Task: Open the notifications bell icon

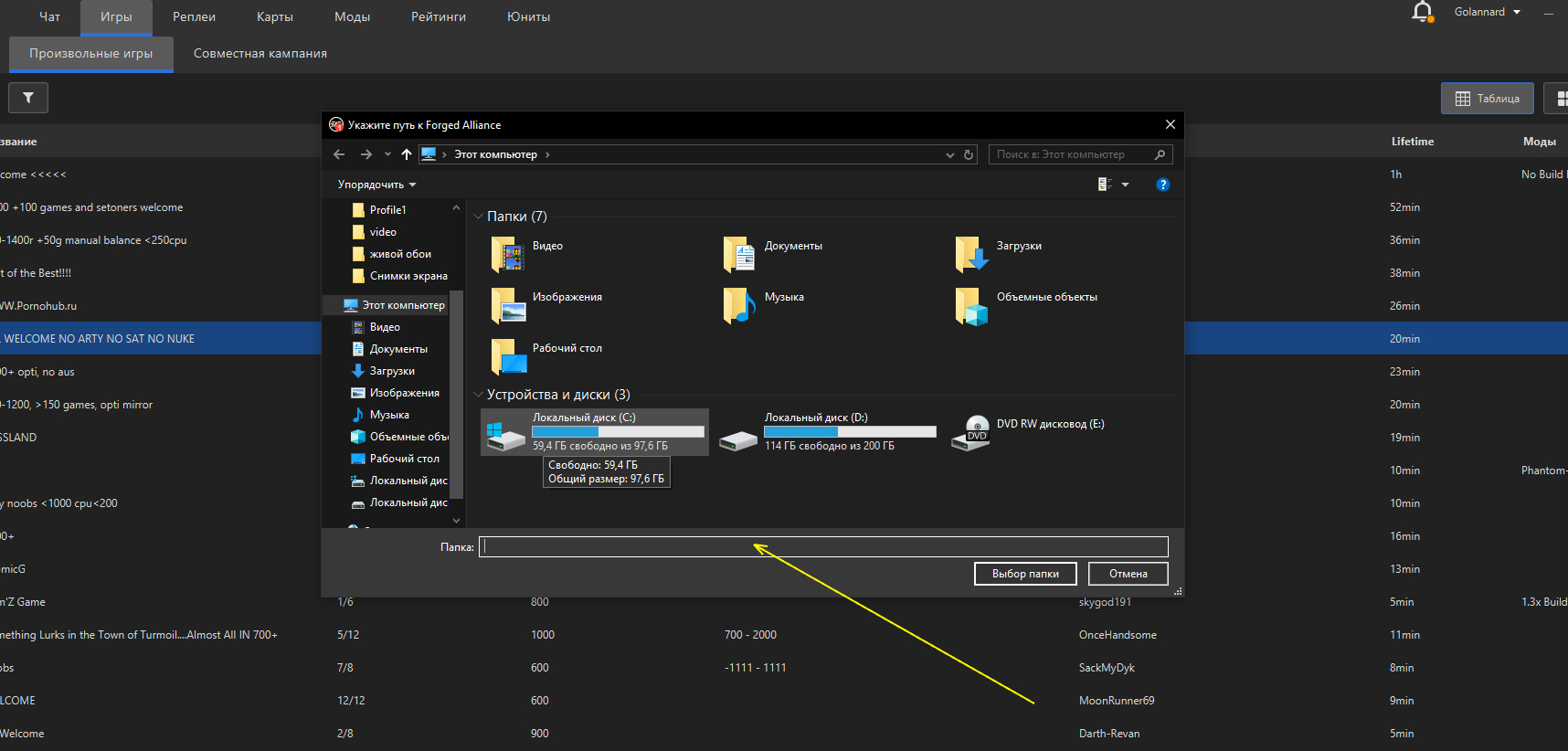Action: (1422, 12)
